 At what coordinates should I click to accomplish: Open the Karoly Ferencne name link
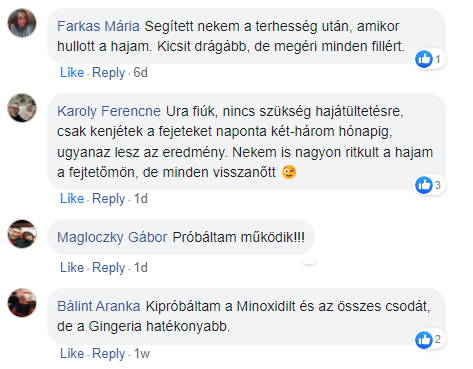pyautogui.click(x=109, y=111)
